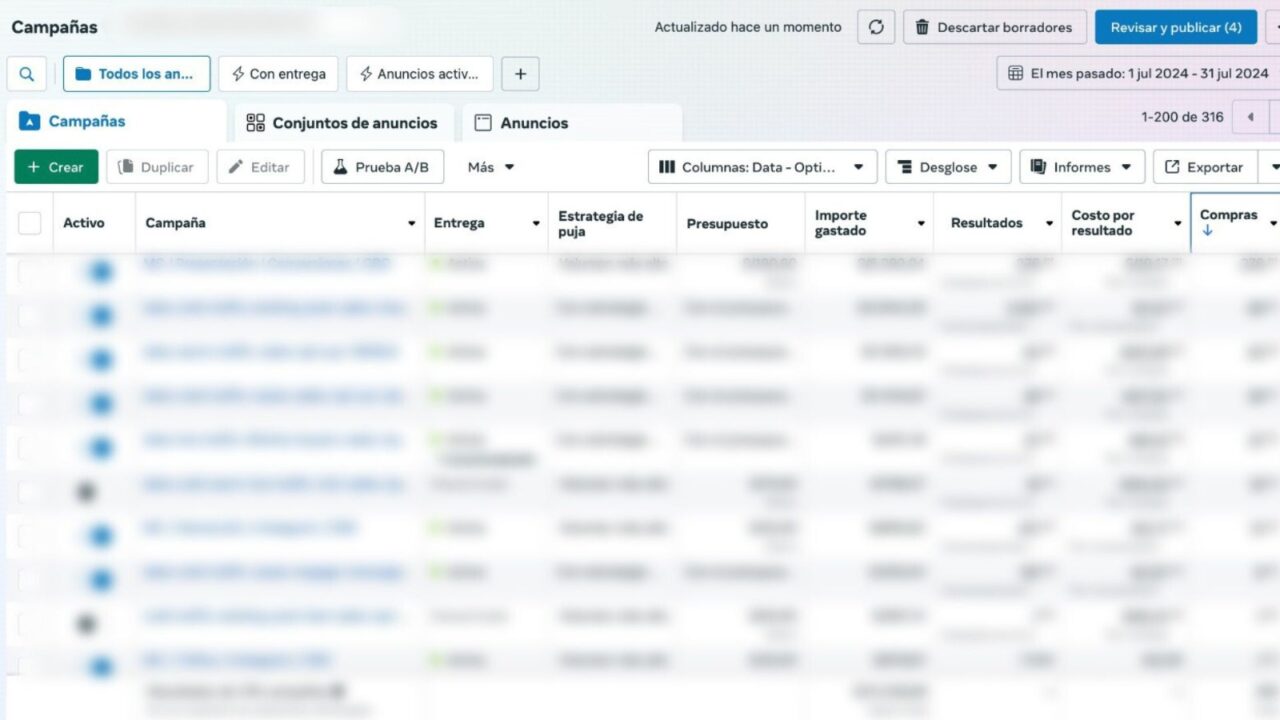Viewport: 1280px width, 720px height.
Task: Select all campaigns with the header checkbox
Action: (28, 222)
